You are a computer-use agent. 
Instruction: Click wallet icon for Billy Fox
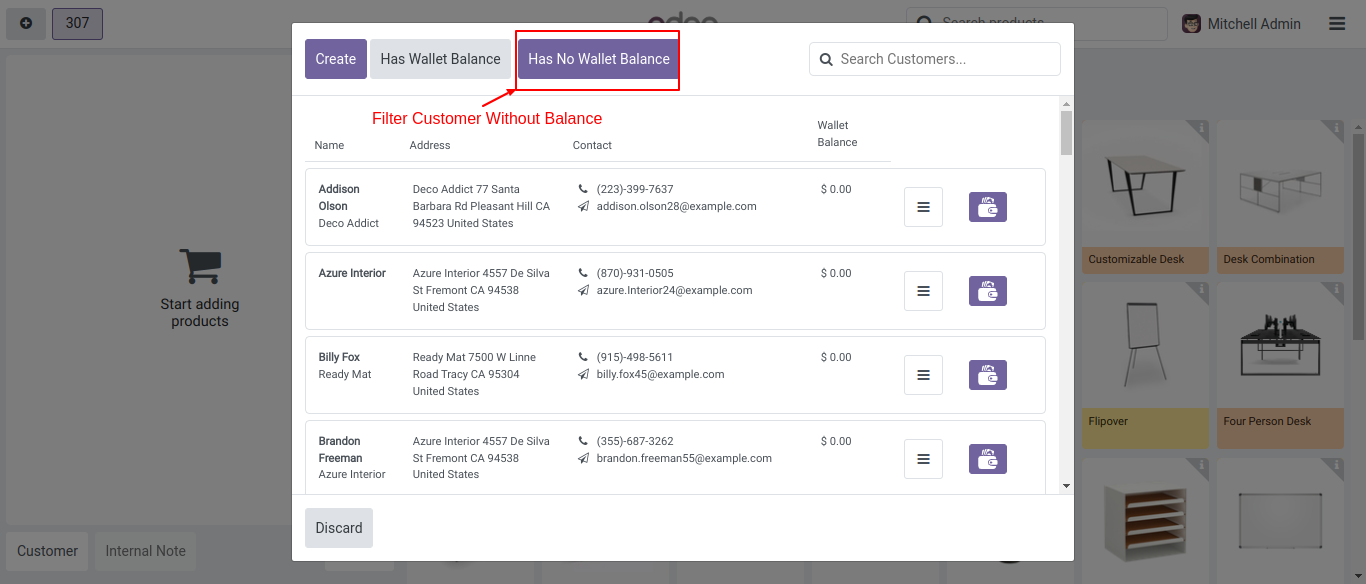(x=987, y=375)
